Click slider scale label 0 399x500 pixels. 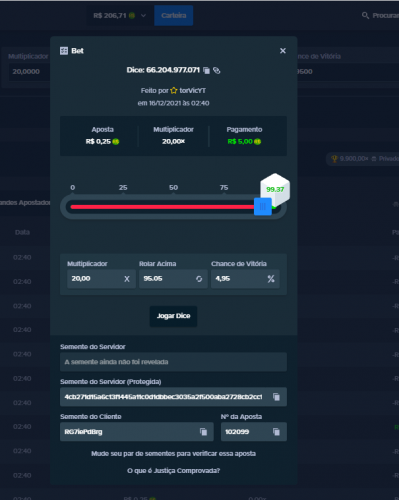(73, 188)
